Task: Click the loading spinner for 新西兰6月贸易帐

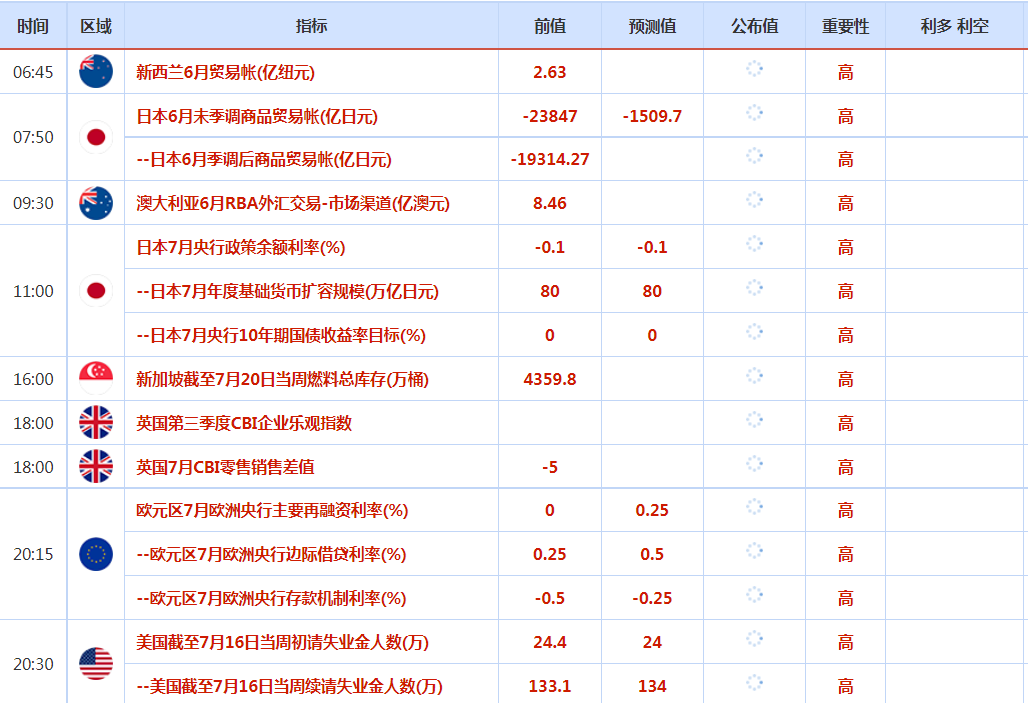Action: point(754,69)
